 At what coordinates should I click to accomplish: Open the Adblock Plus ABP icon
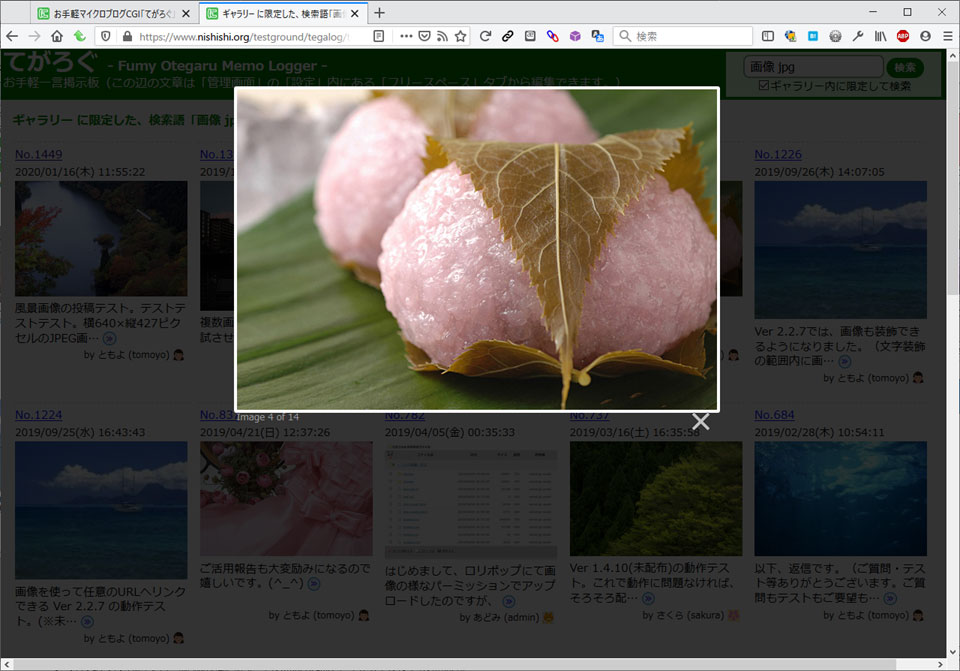pos(903,36)
